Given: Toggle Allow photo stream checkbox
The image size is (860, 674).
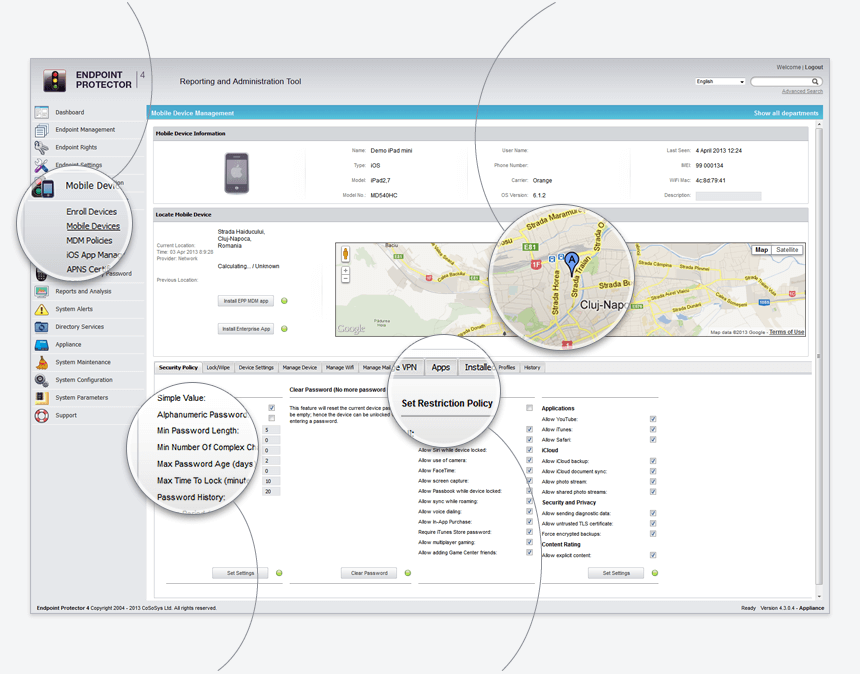Looking at the screenshot, I should (x=653, y=482).
